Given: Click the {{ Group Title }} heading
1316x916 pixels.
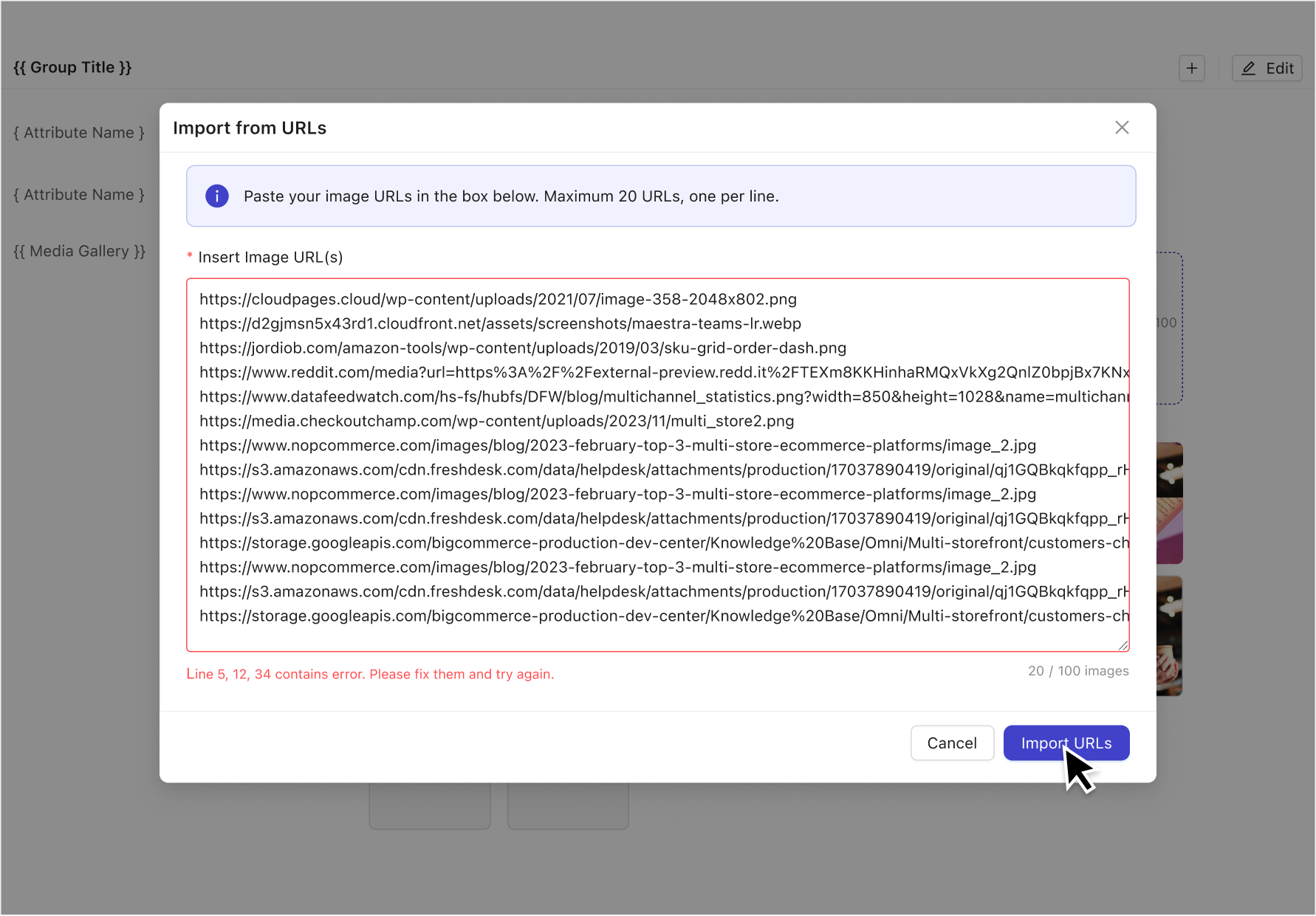Looking at the screenshot, I should (72, 67).
